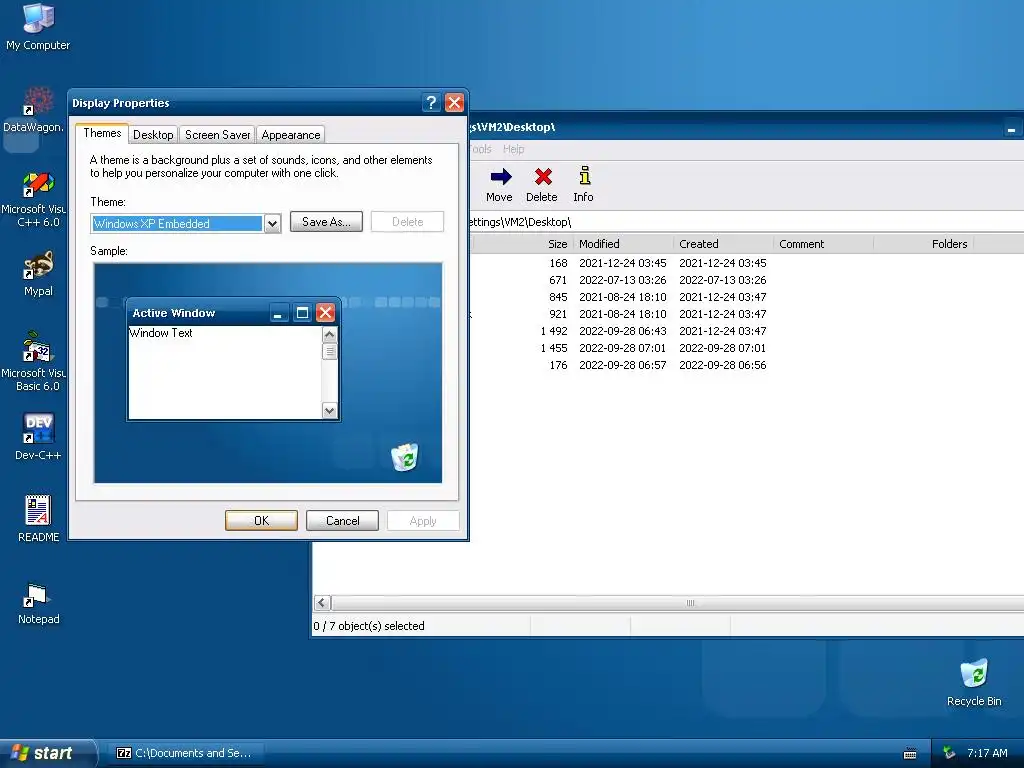Open the Help menu in 7-Zip

513,149
